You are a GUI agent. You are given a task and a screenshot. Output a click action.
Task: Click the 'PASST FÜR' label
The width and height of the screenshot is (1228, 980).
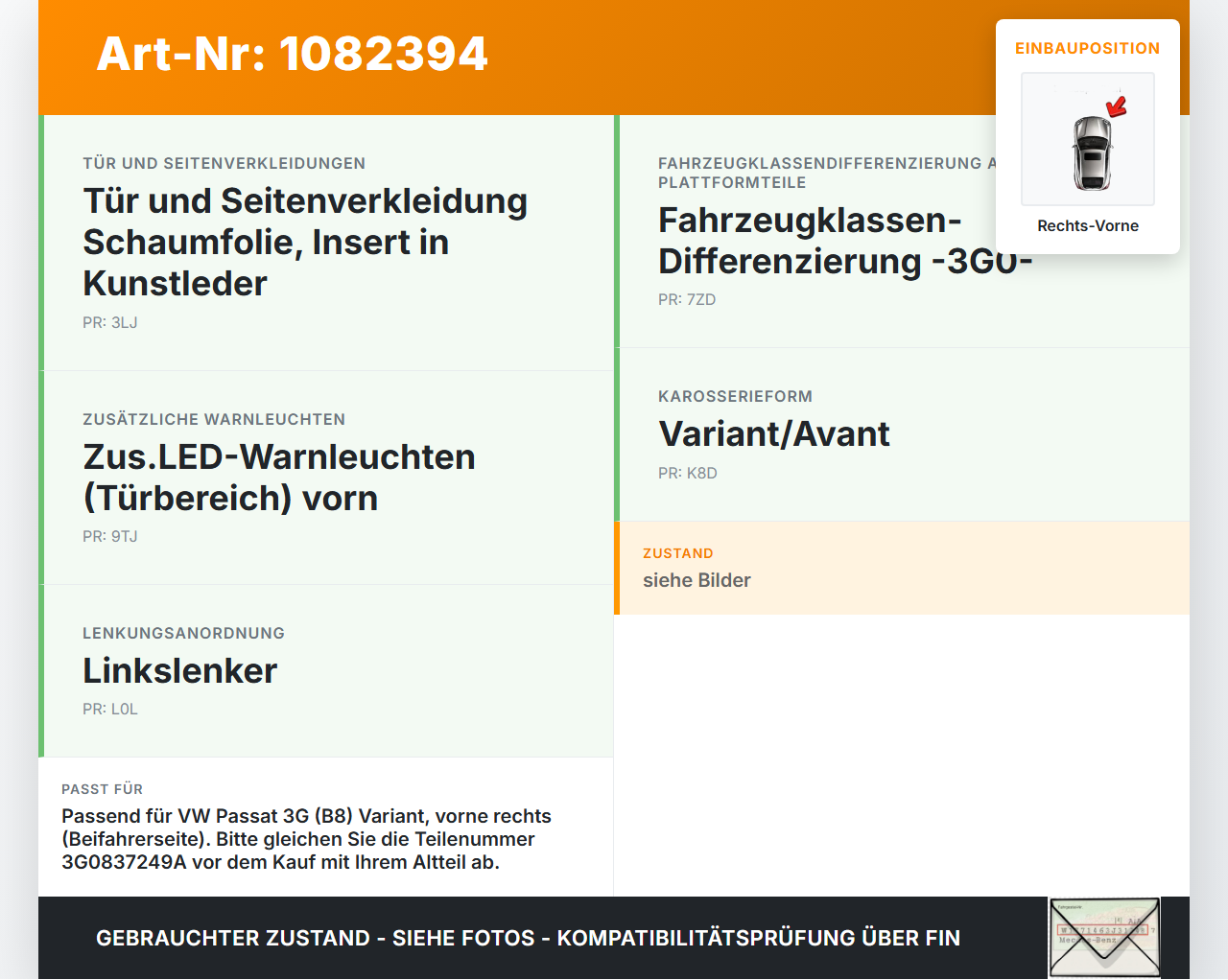point(102,789)
